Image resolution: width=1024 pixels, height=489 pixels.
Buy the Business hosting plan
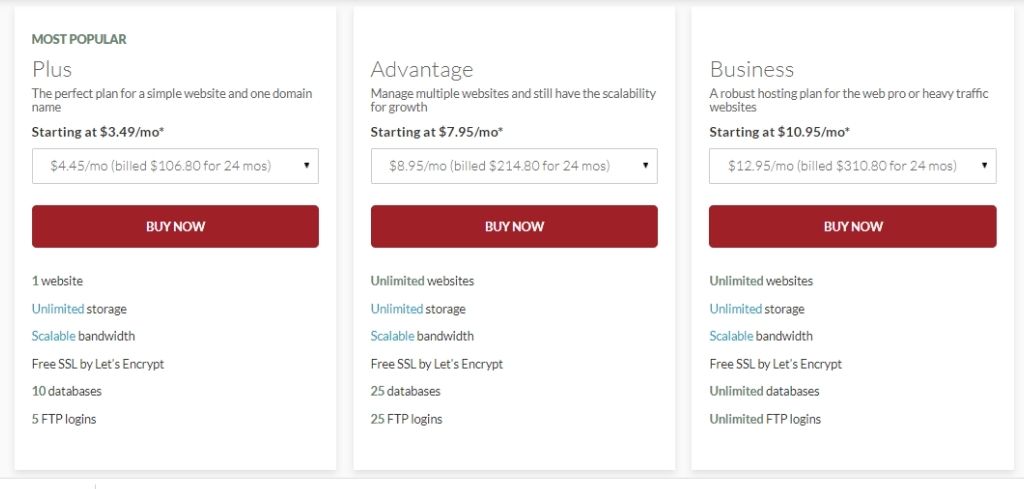coord(853,227)
